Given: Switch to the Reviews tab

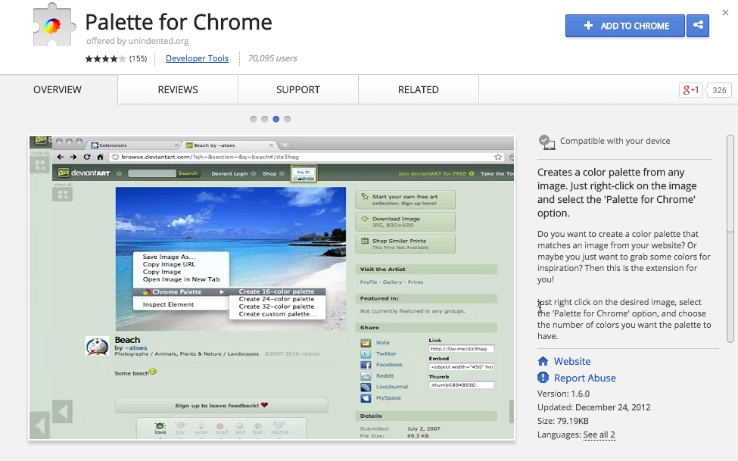Looking at the screenshot, I should 178,89.
